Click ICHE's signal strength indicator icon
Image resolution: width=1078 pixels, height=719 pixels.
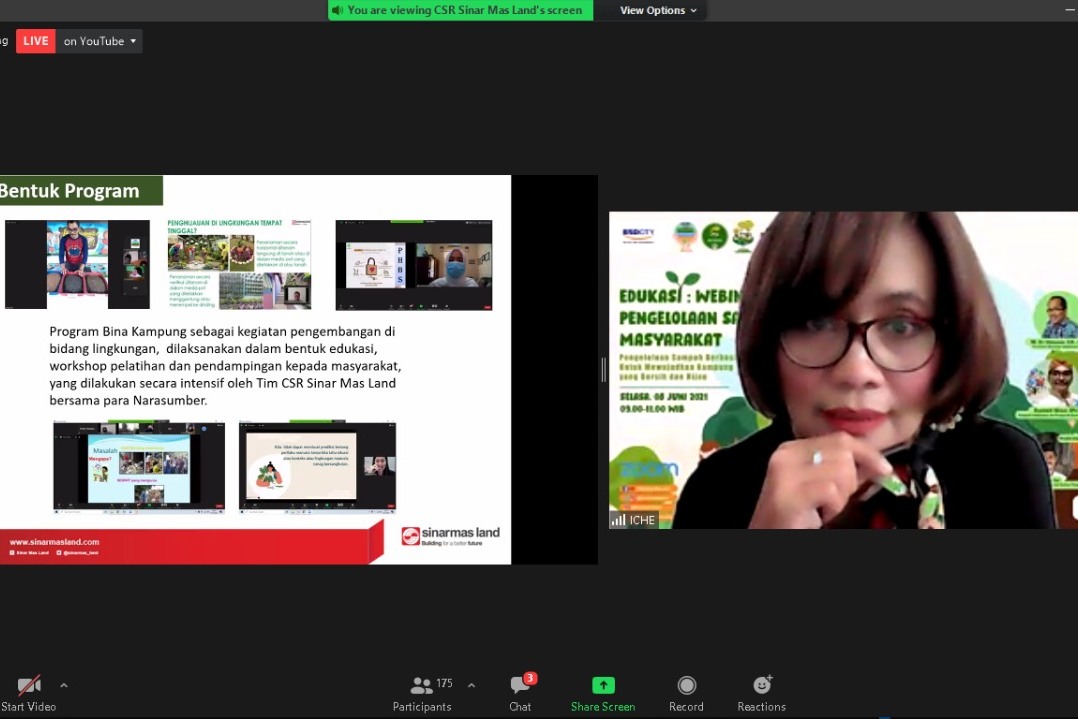tap(620, 519)
